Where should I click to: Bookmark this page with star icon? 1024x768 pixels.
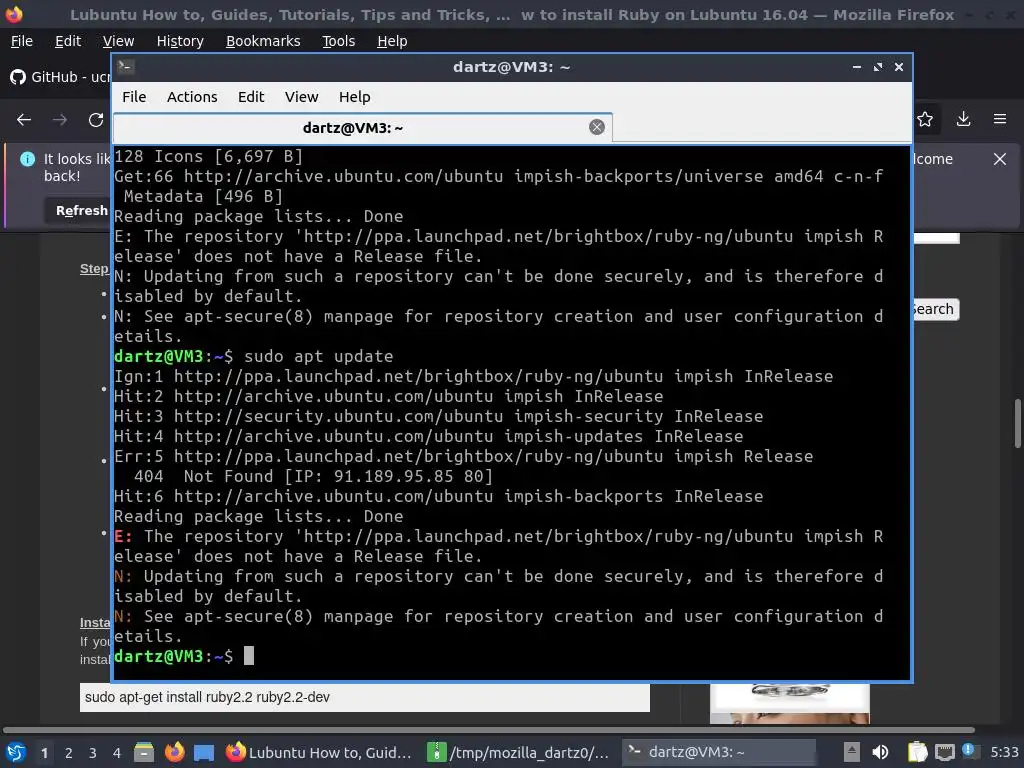[925, 120]
